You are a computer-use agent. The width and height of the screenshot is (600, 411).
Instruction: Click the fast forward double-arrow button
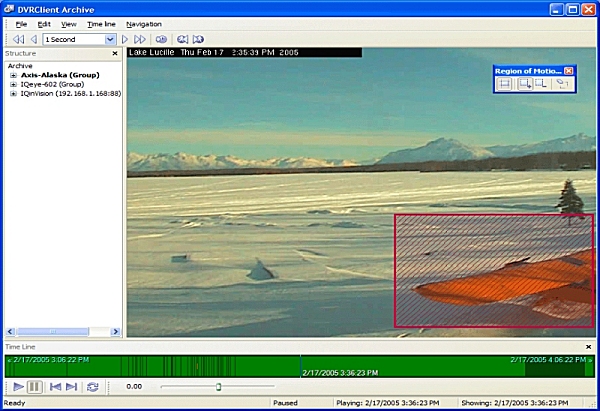tap(140, 39)
